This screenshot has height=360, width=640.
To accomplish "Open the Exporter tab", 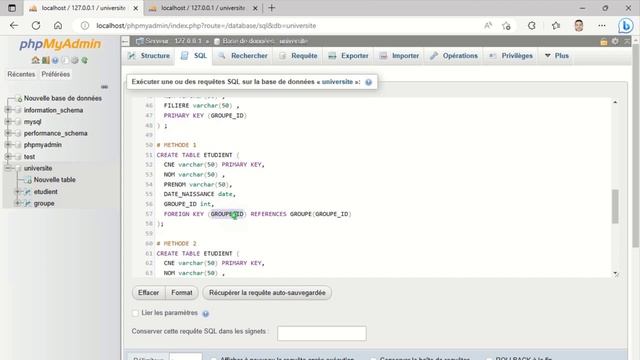I will click(349, 56).
